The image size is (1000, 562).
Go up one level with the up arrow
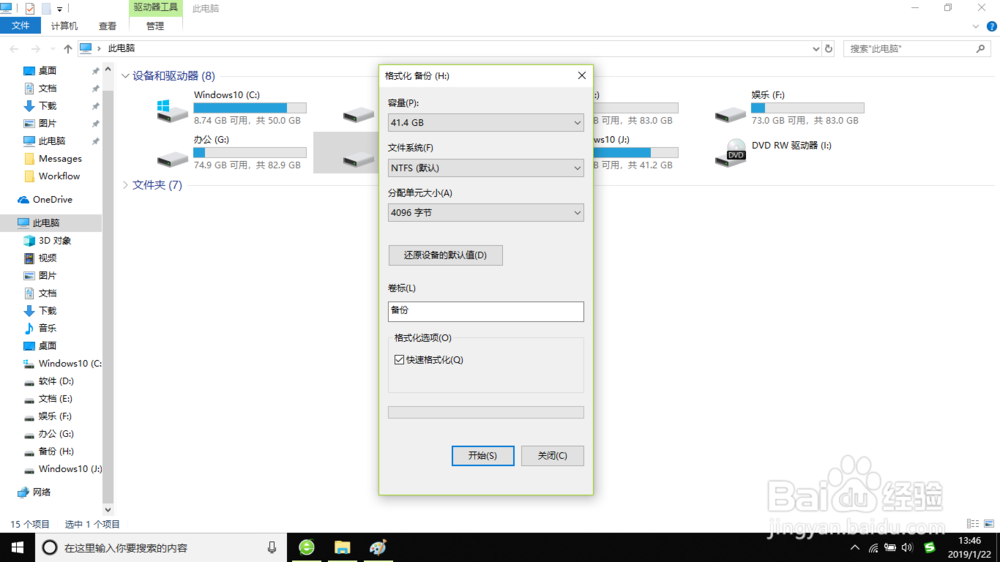pyautogui.click(x=68, y=48)
